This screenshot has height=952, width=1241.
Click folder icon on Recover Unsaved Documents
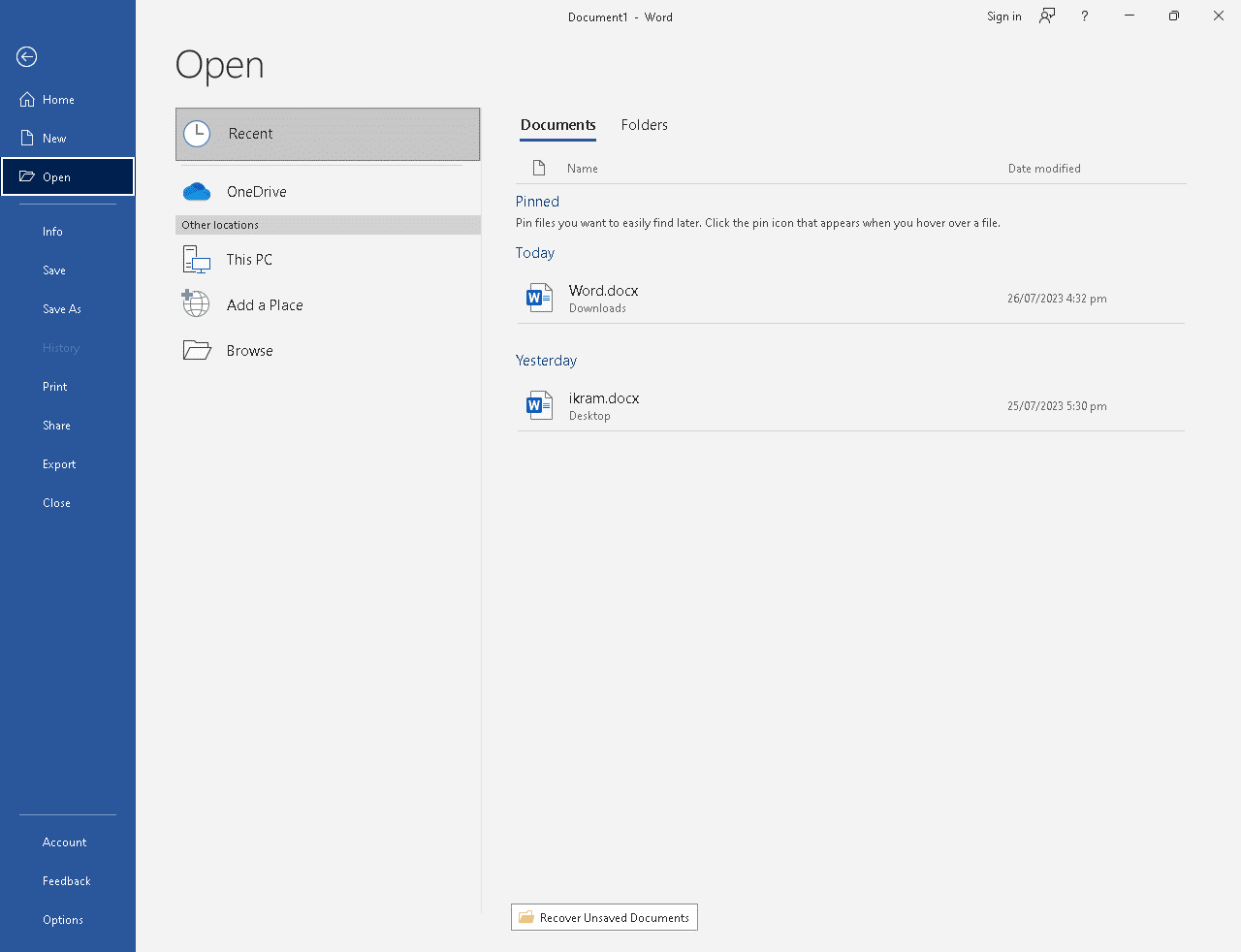click(526, 917)
